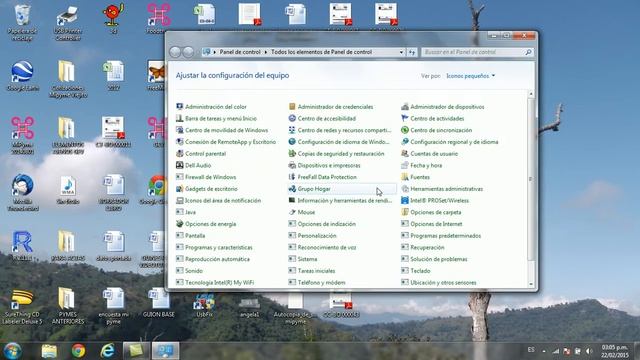Click the Centro de accesibilidad icon

click(x=292, y=118)
